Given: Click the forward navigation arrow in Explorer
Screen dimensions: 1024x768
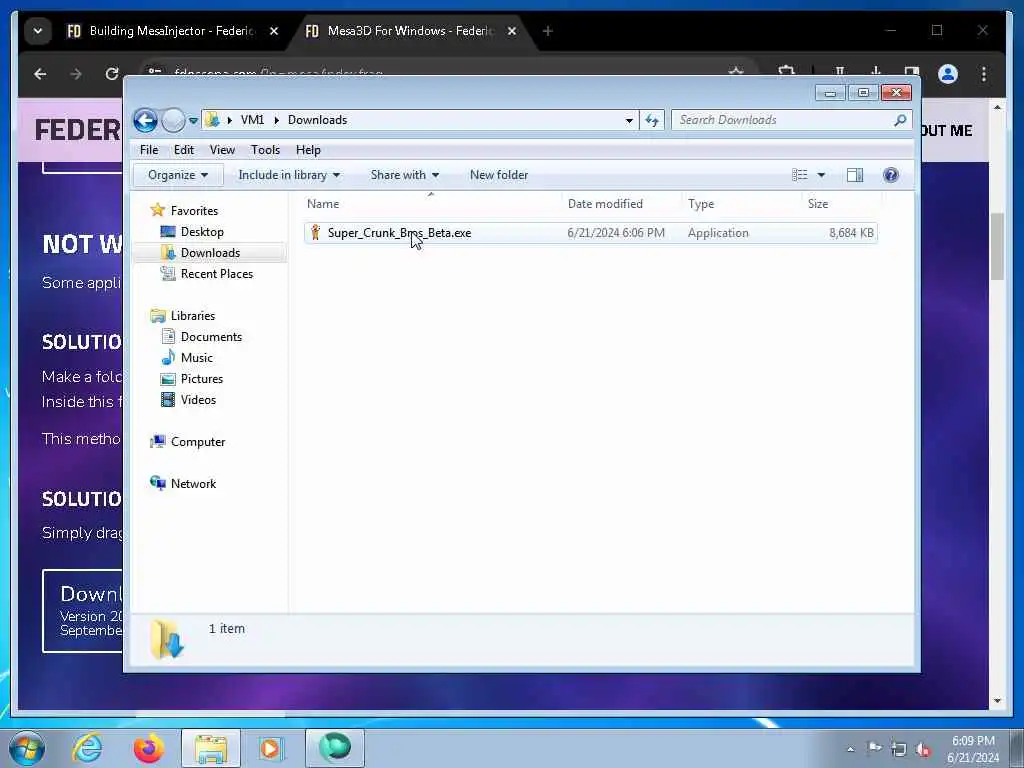Looking at the screenshot, I should [x=173, y=120].
